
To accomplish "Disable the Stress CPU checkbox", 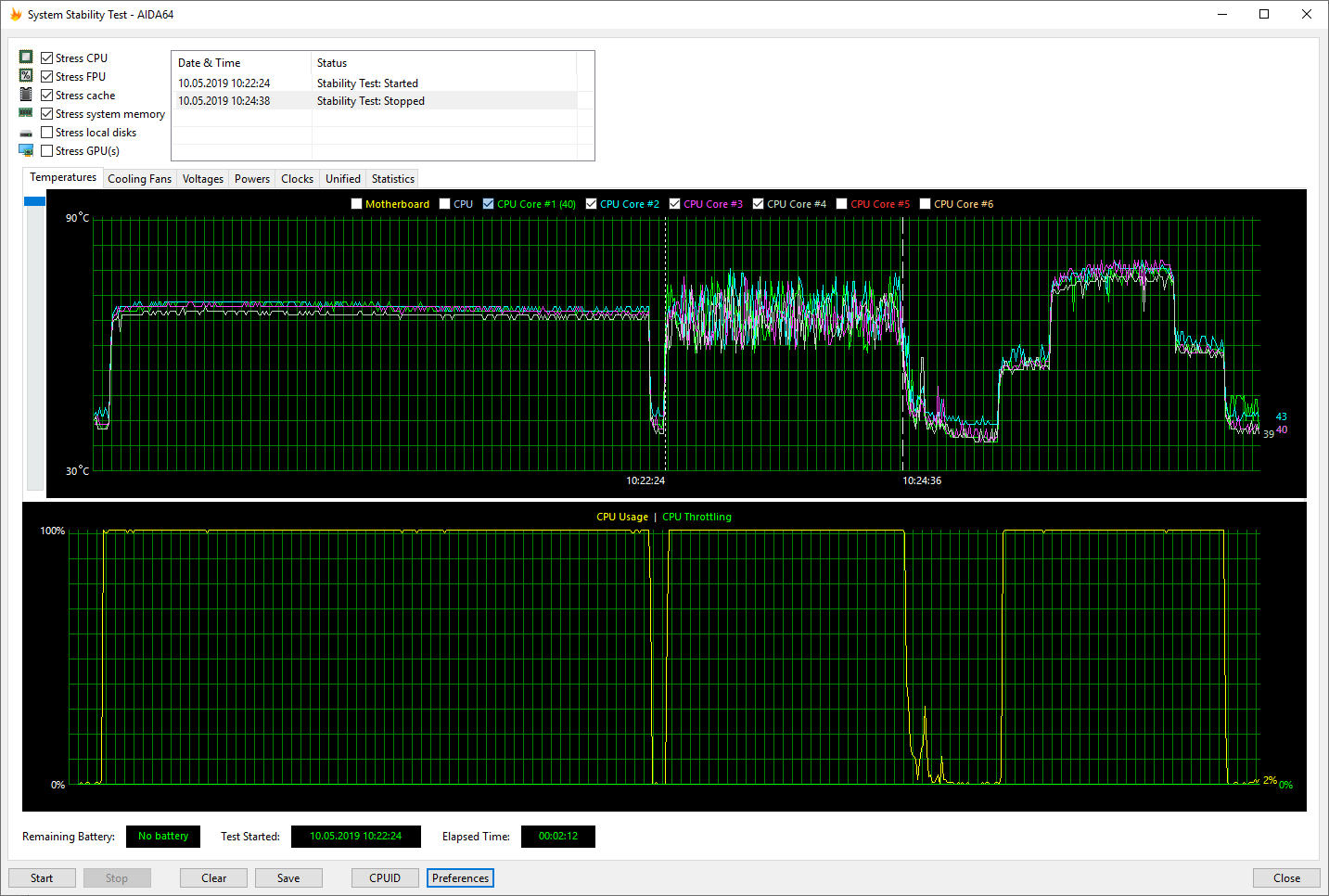I will 46,58.
